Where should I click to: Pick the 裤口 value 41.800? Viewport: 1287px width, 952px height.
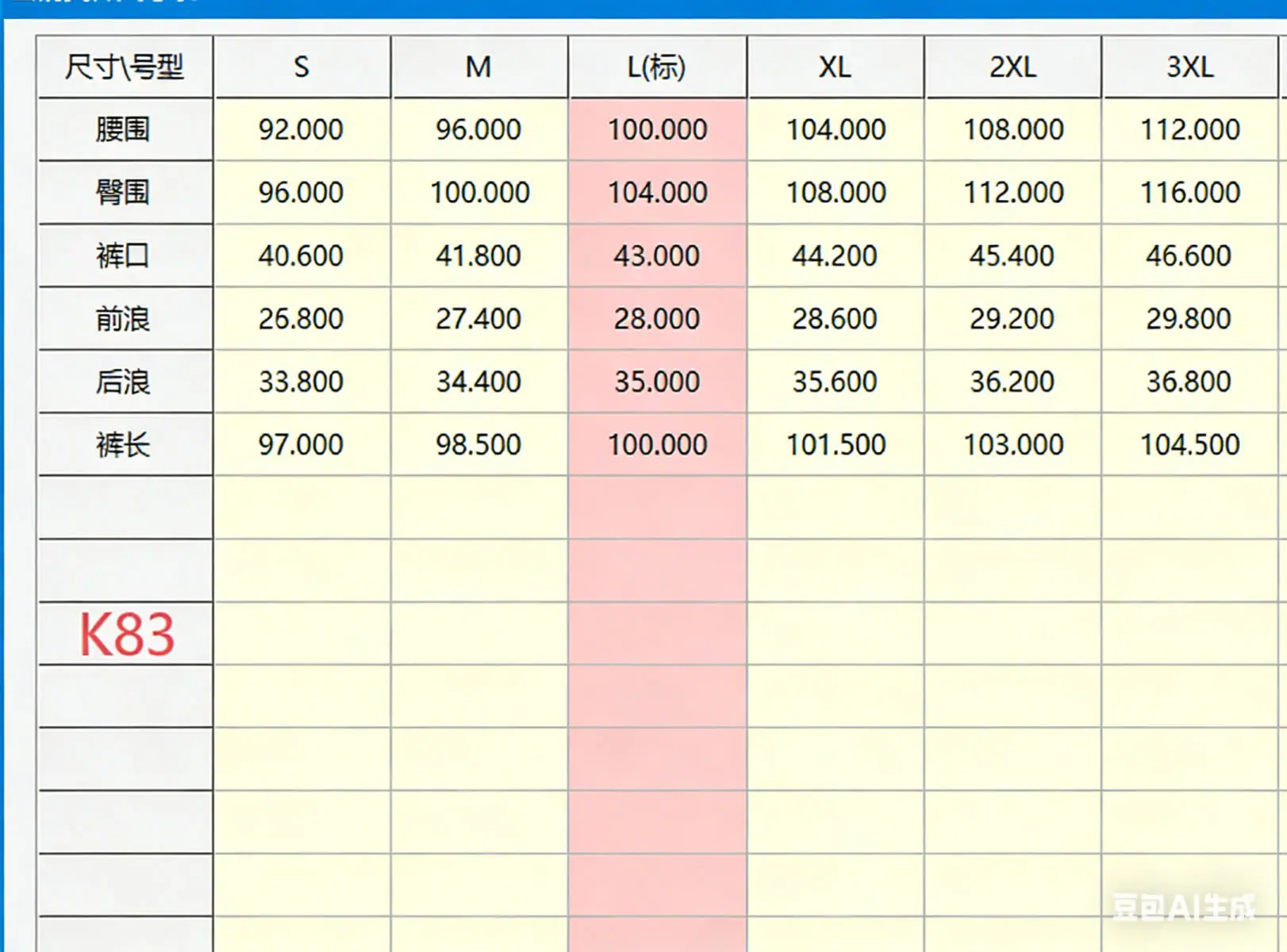(x=478, y=255)
